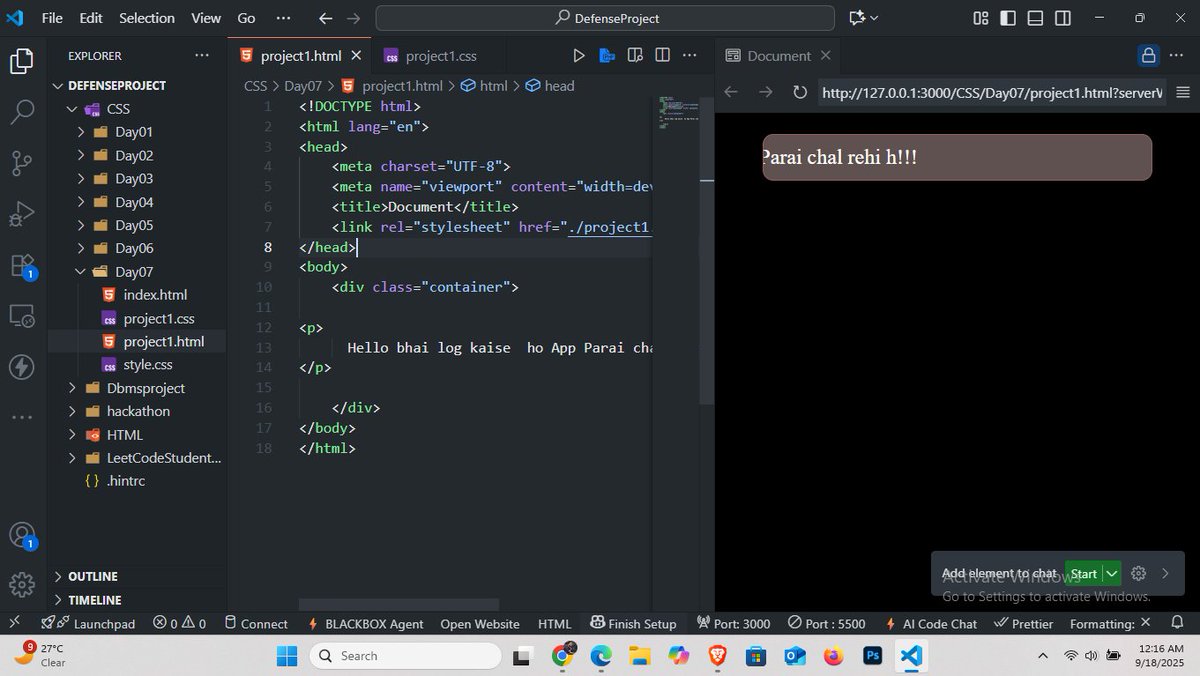Toggle the primary sidebar visibility icon
The width and height of the screenshot is (1200, 676).
point(1007,17)
